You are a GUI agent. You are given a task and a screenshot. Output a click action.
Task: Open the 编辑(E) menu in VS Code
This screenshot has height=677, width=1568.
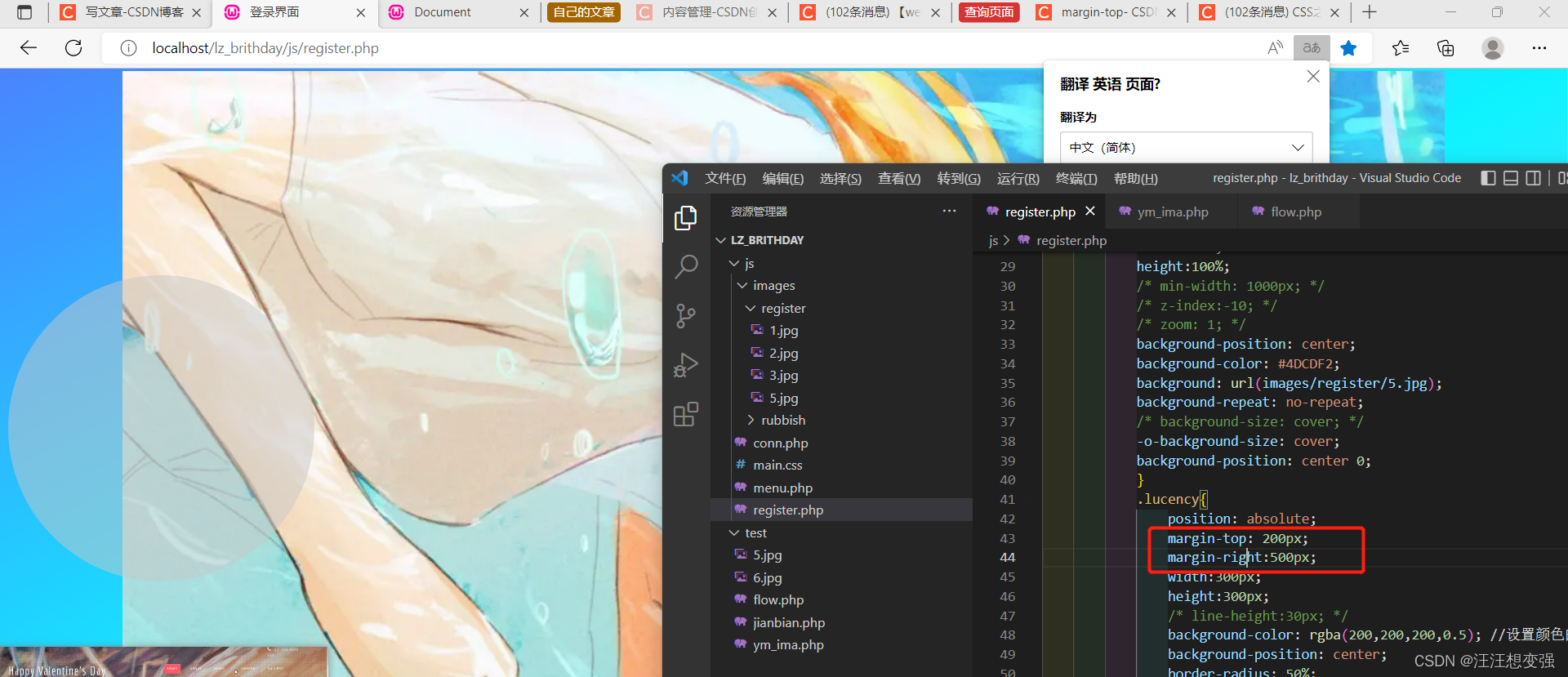click(x=783, y=178)
